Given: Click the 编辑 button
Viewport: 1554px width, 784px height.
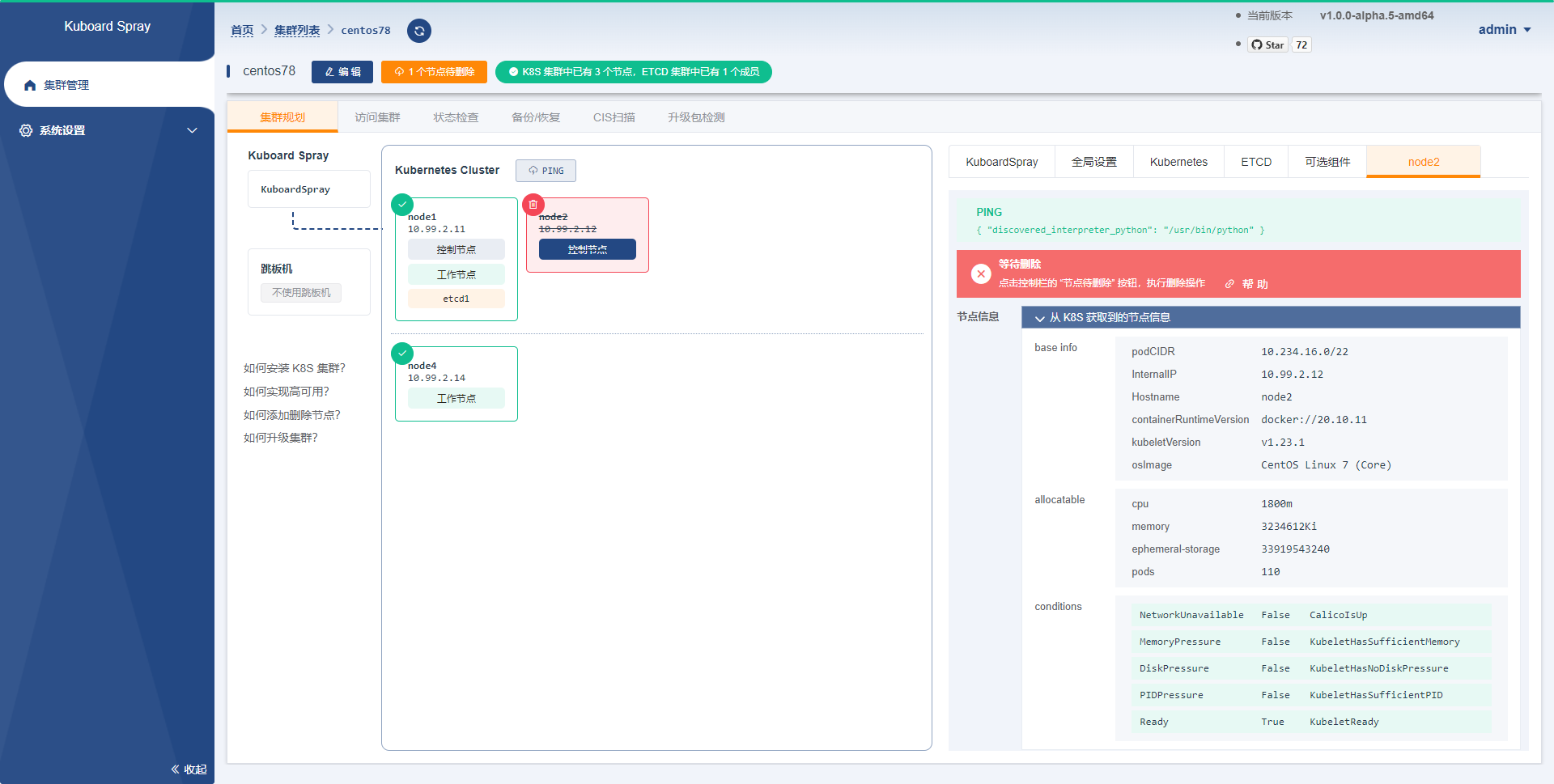Looking at the screenshot, I should point(342,72).
